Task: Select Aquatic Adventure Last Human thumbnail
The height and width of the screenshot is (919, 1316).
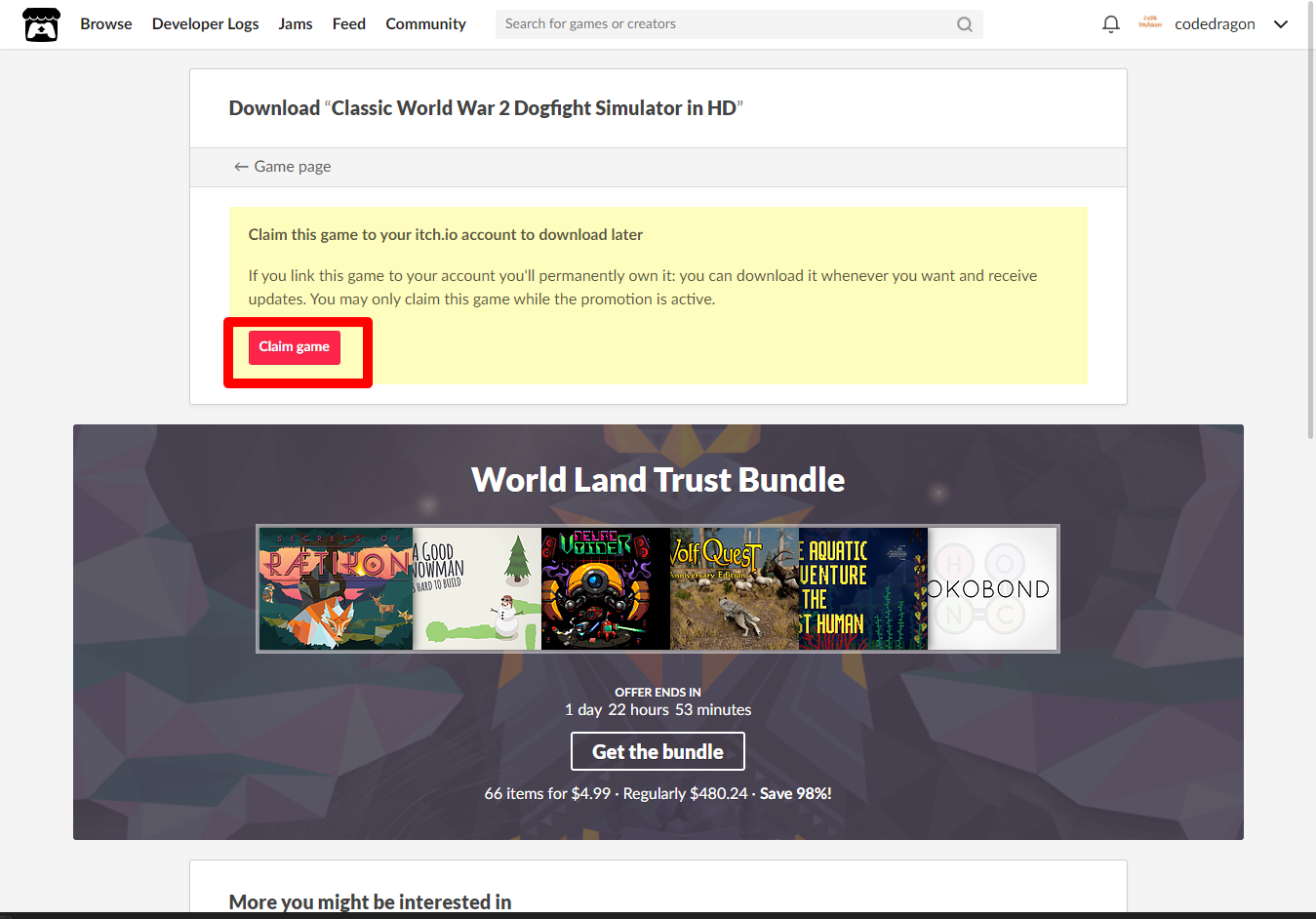Action: click(863, 589)
